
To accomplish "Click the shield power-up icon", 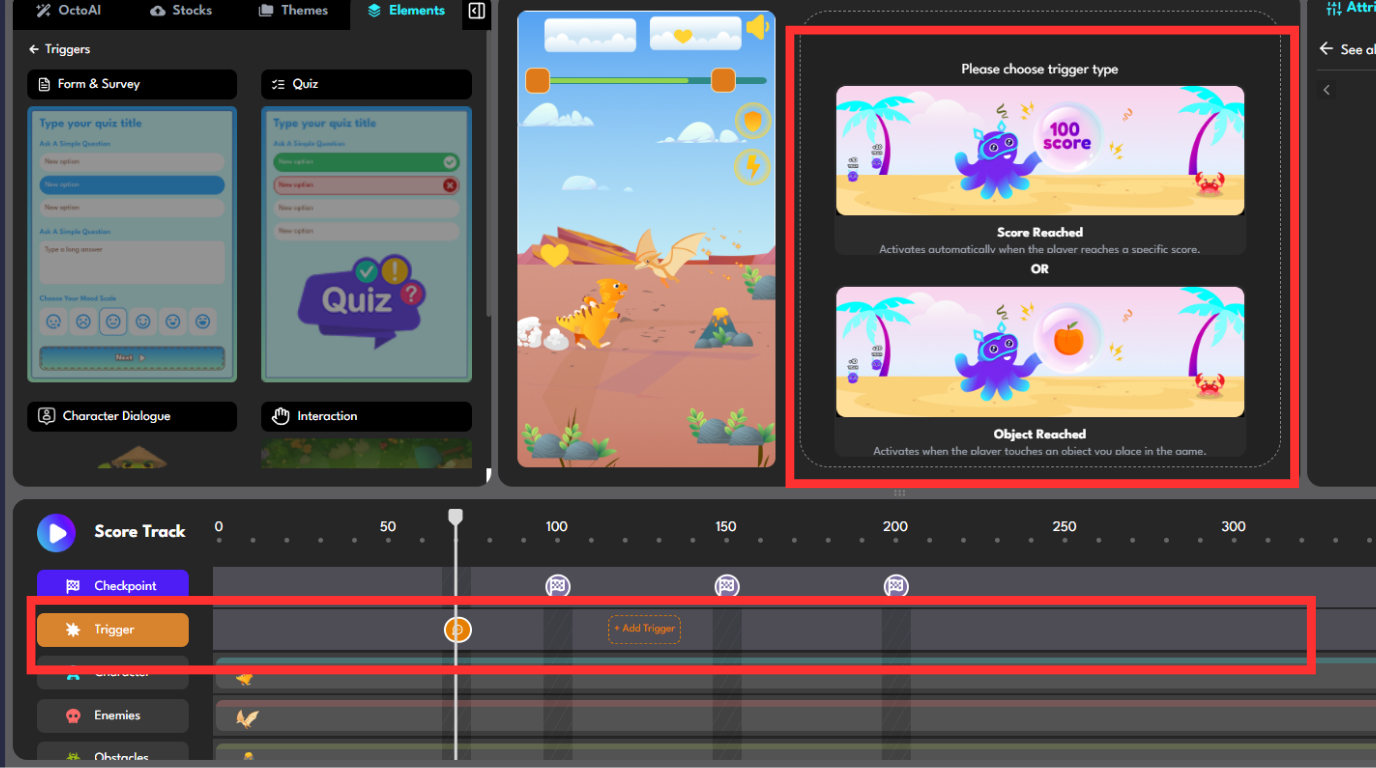I will coord(751,122).
